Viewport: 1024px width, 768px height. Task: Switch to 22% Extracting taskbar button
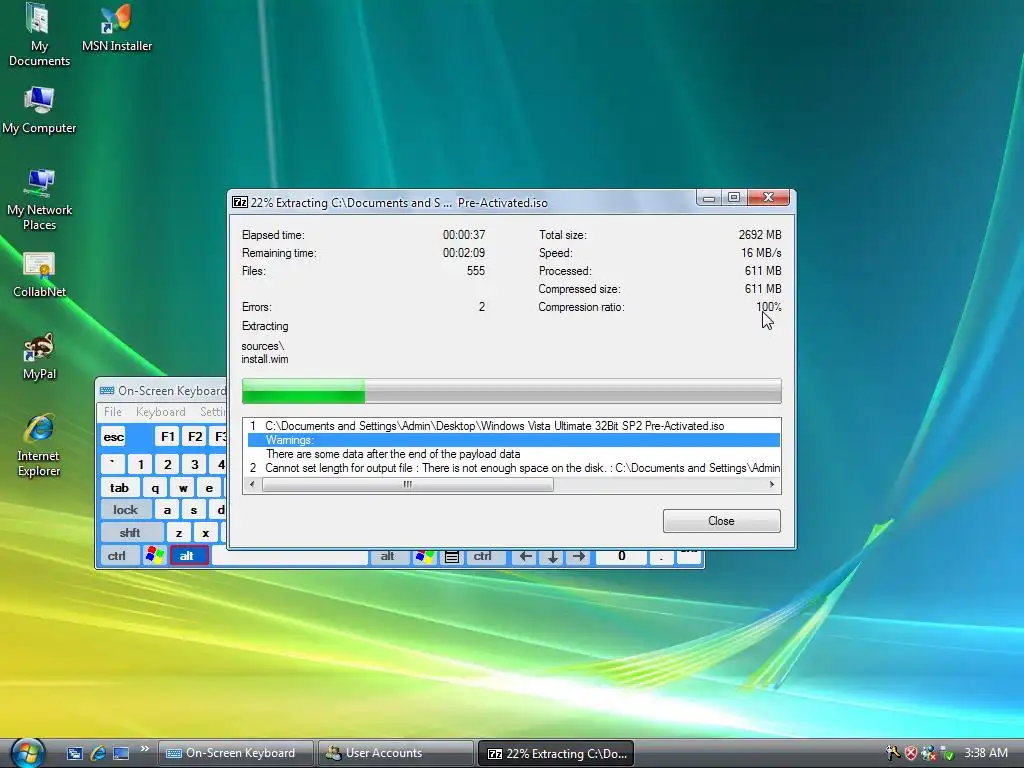[556, 753]
